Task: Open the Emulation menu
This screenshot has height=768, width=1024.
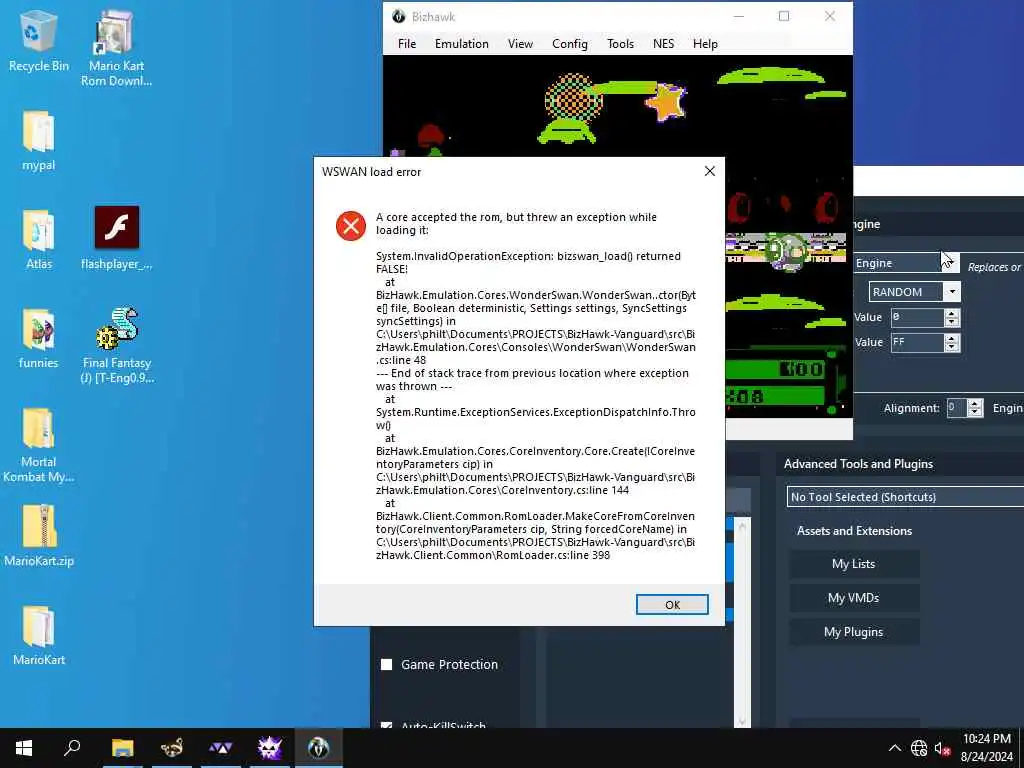Action: (462, 44)
